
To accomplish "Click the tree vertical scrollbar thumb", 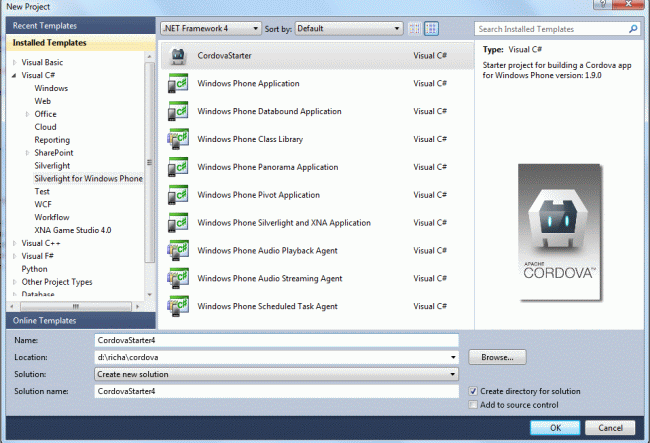I will pos(149,162).
